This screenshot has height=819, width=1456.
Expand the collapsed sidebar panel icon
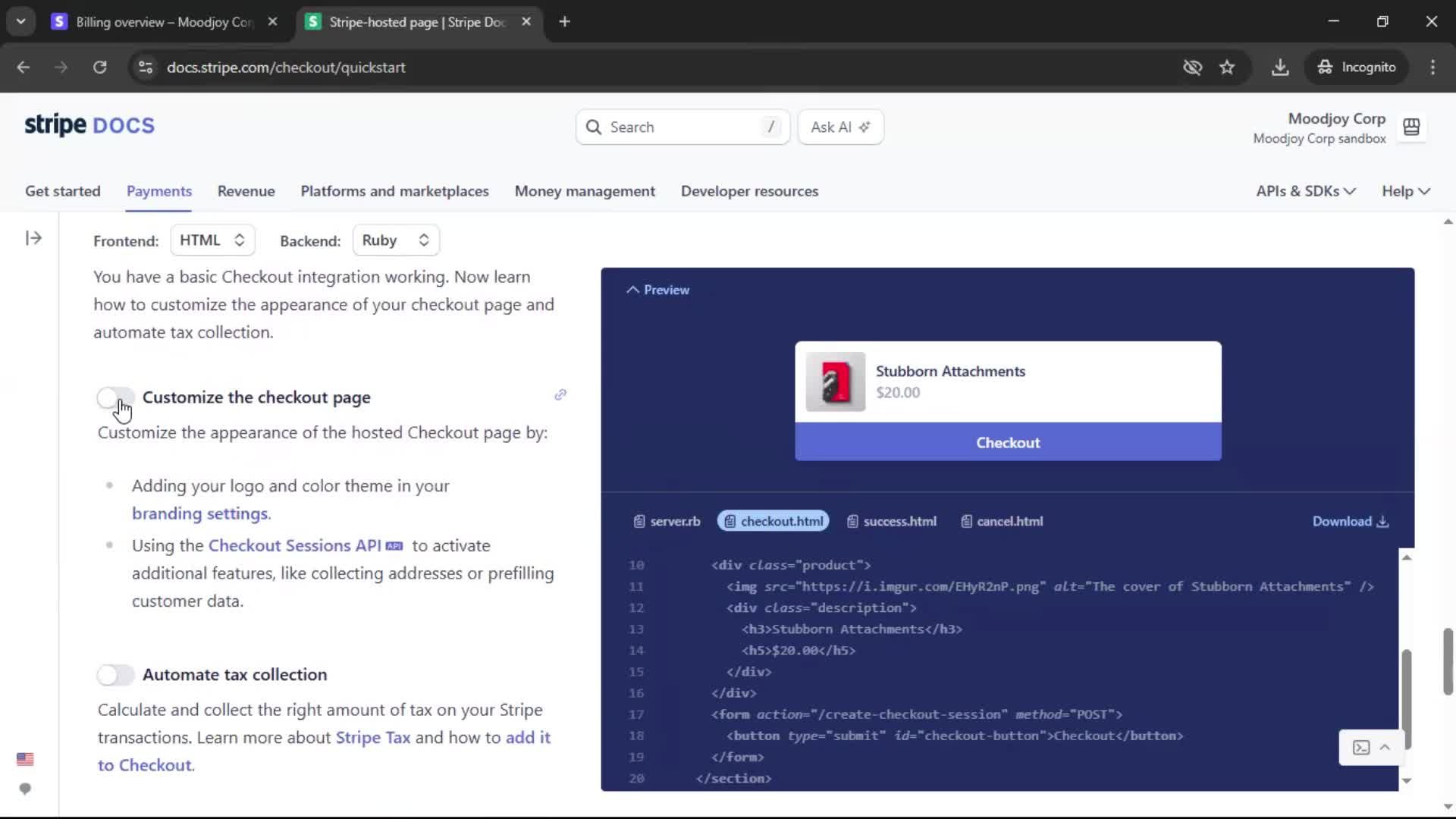tap(33, 238)
